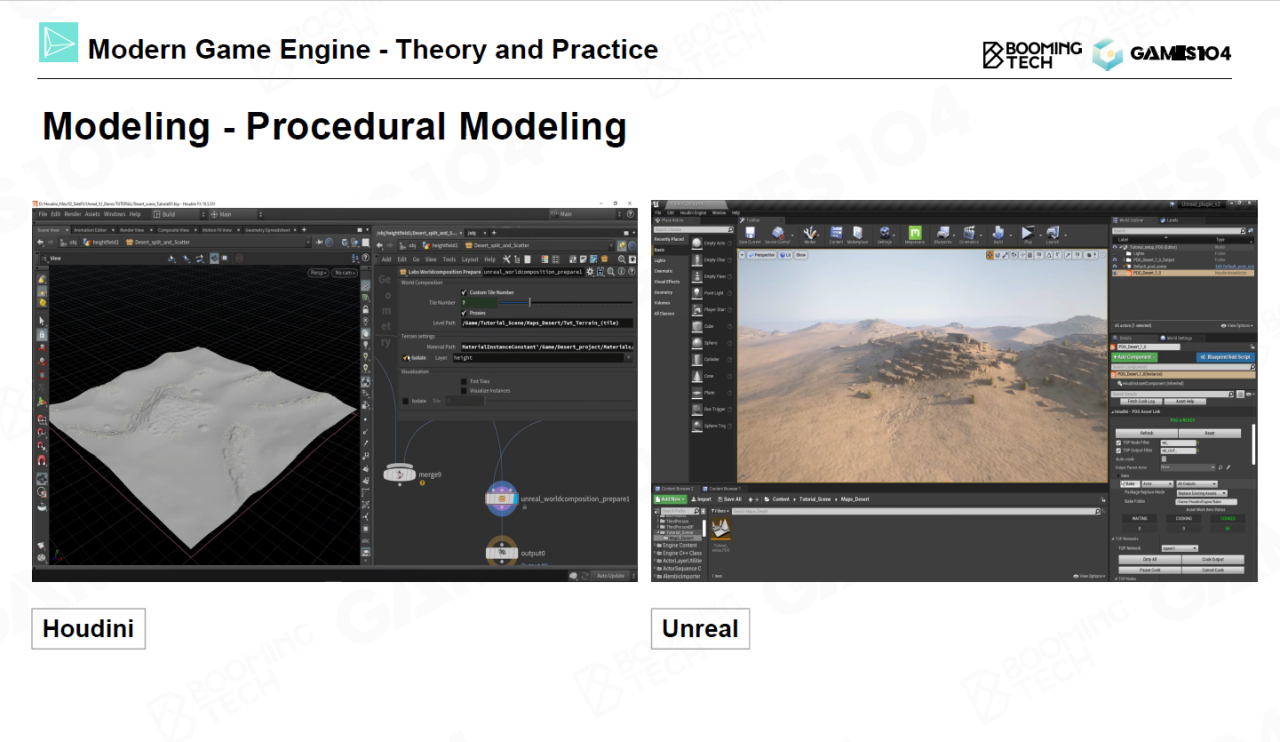The height and width of the screenshot is (742, 1280).
Task: Open the Render menu in Houdini
Action: [73, 214]
